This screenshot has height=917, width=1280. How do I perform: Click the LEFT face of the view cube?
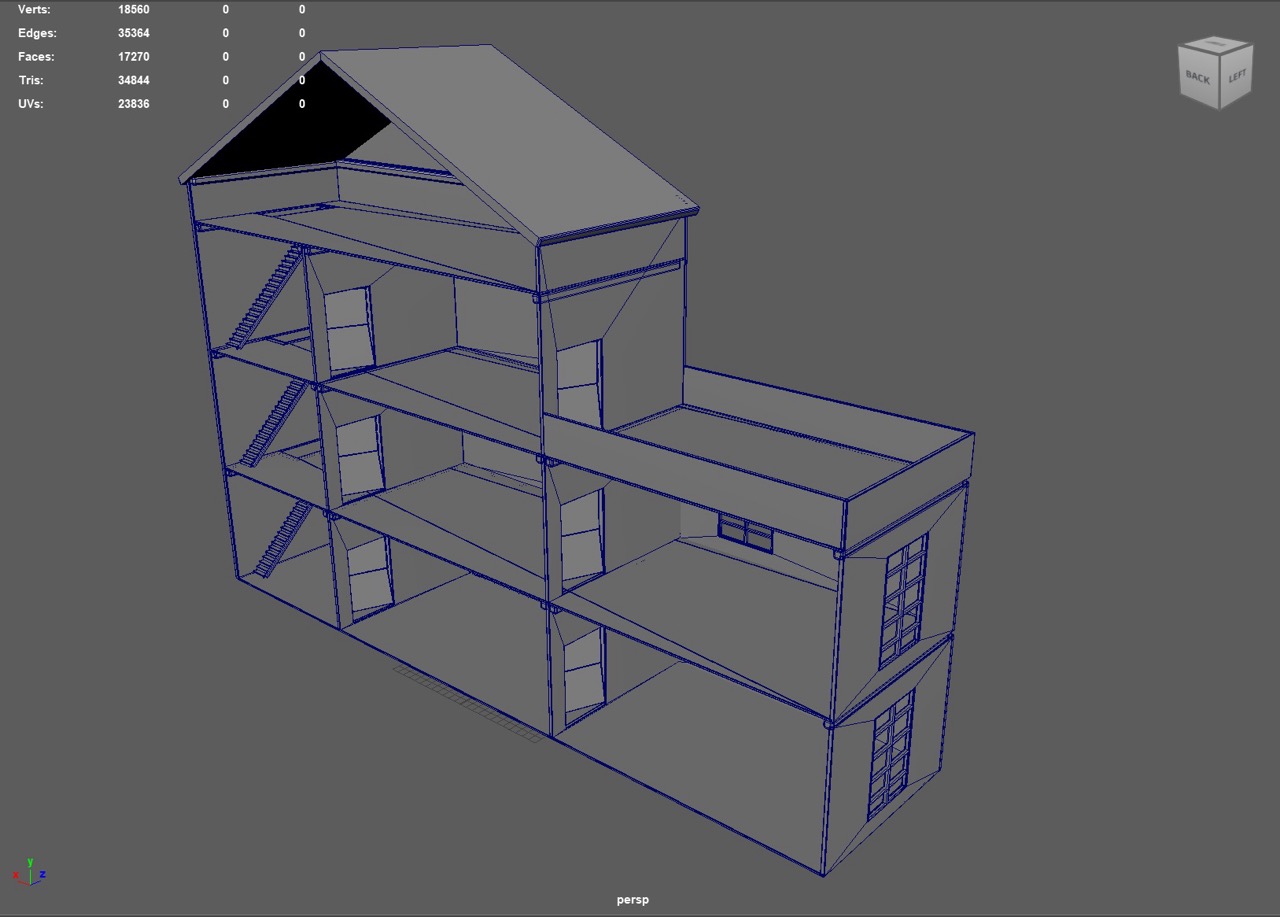(1237, 77)
